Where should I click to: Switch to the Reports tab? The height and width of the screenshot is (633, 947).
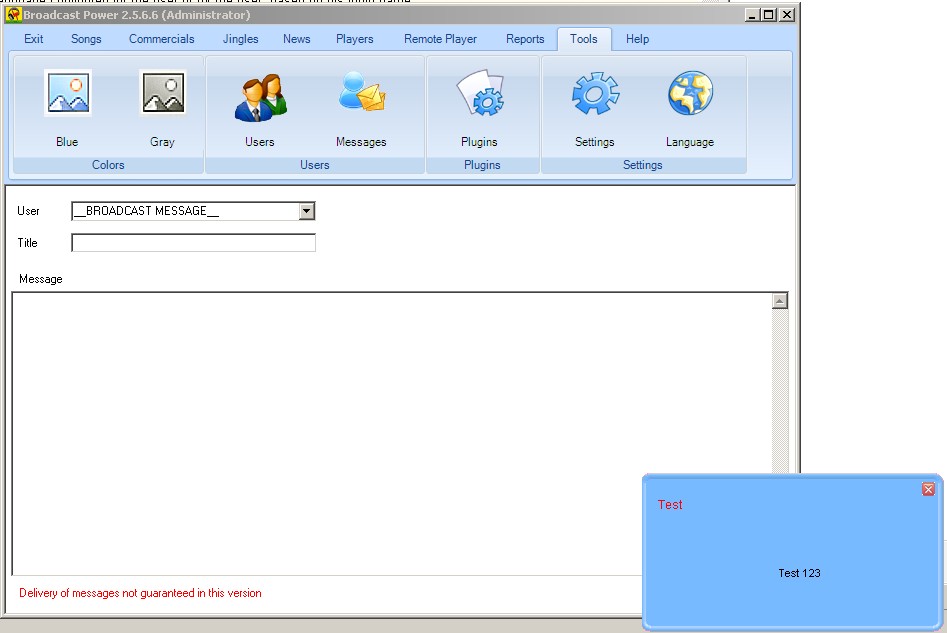coord(525,39)
